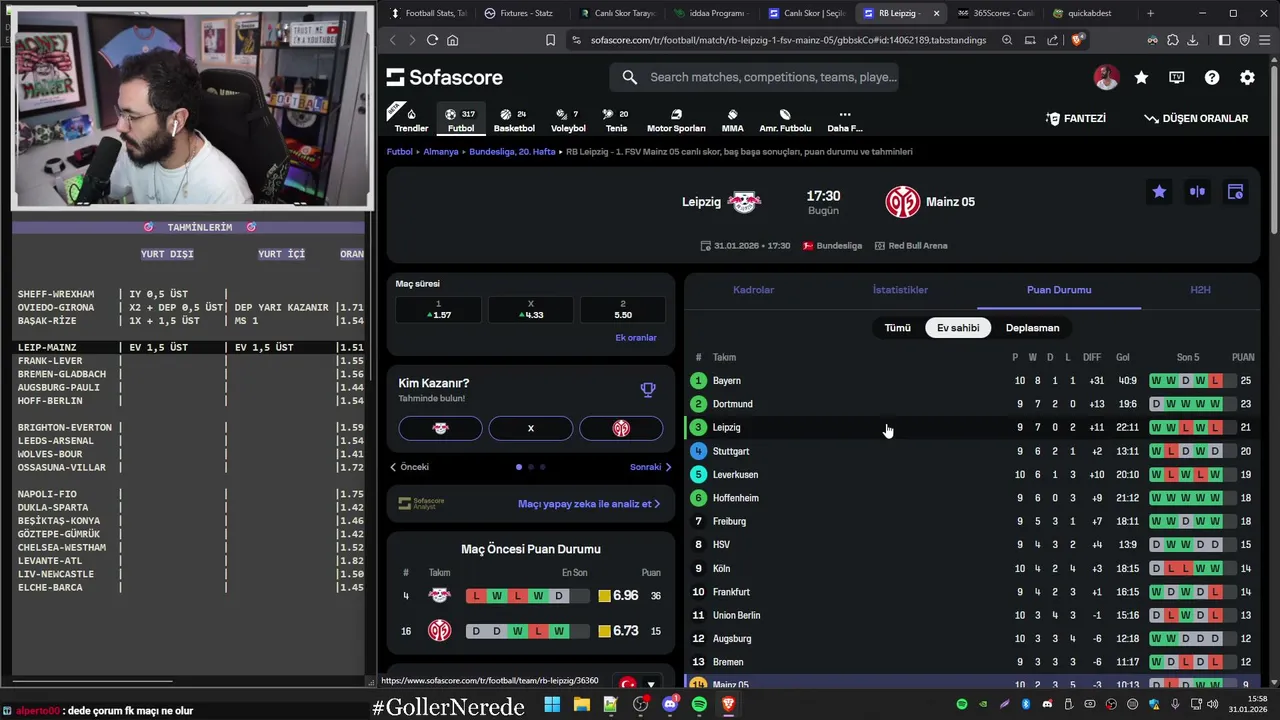Switch to the Kadrolar tab
Image resolution: width=1280 pixels, height=720 pixels.
753,290
